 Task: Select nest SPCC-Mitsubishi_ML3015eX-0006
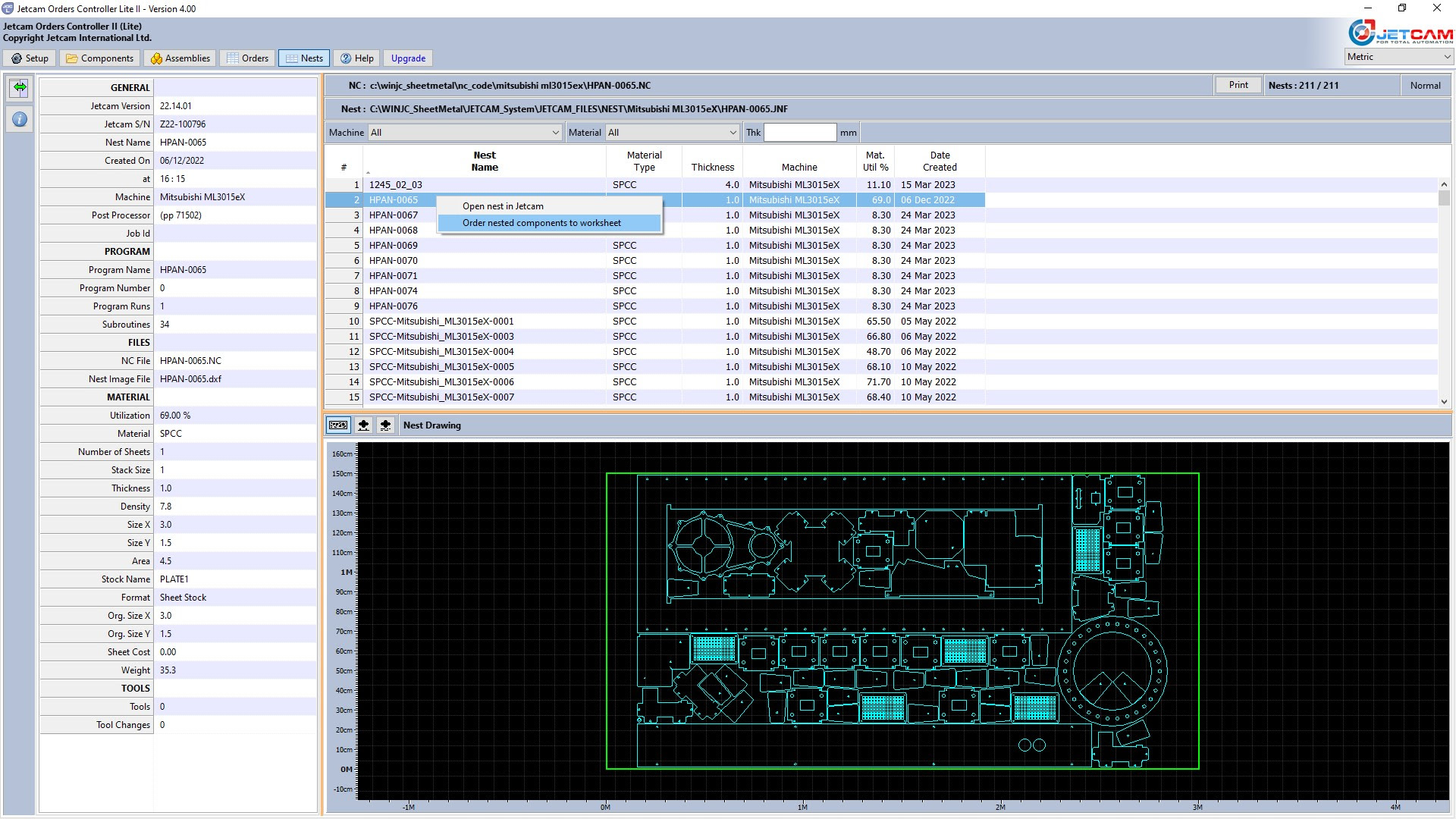655,382
